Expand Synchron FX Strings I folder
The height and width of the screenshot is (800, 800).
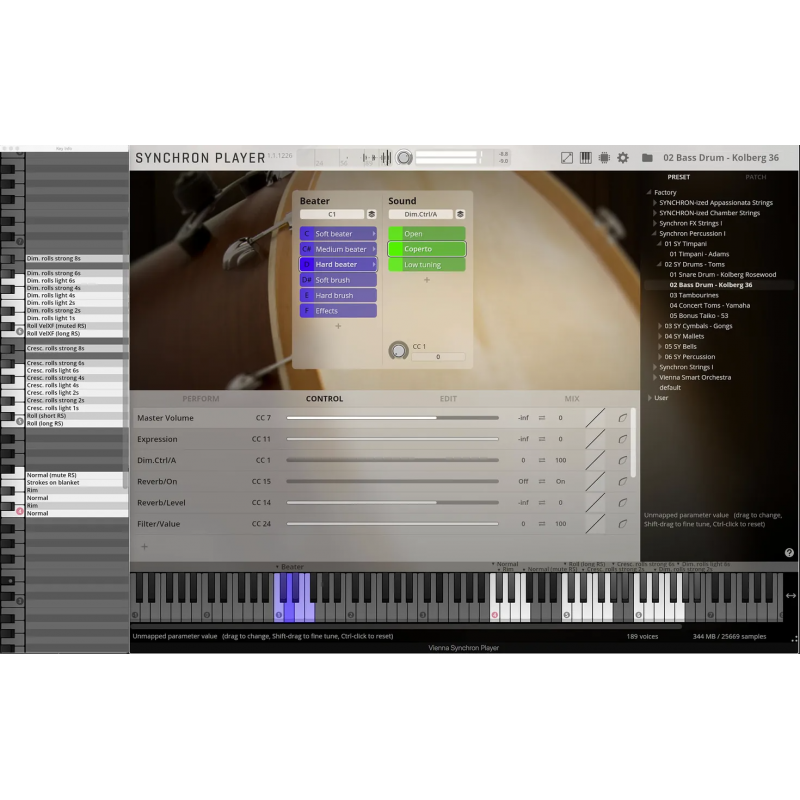click(655, 223)
